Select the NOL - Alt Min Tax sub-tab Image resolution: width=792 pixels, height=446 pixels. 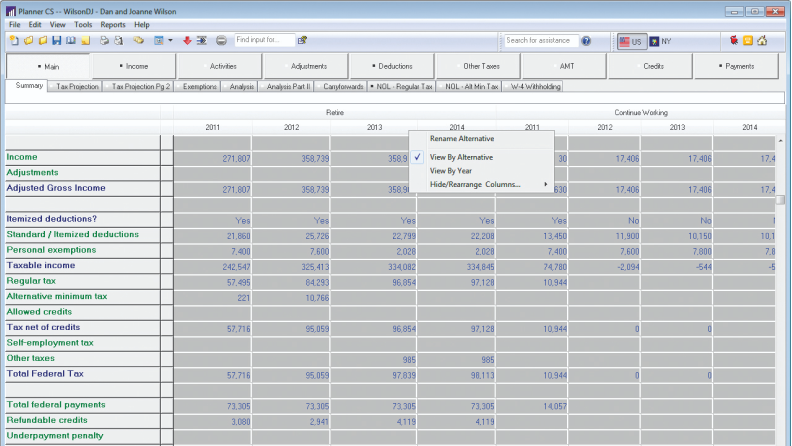[470, 86]
